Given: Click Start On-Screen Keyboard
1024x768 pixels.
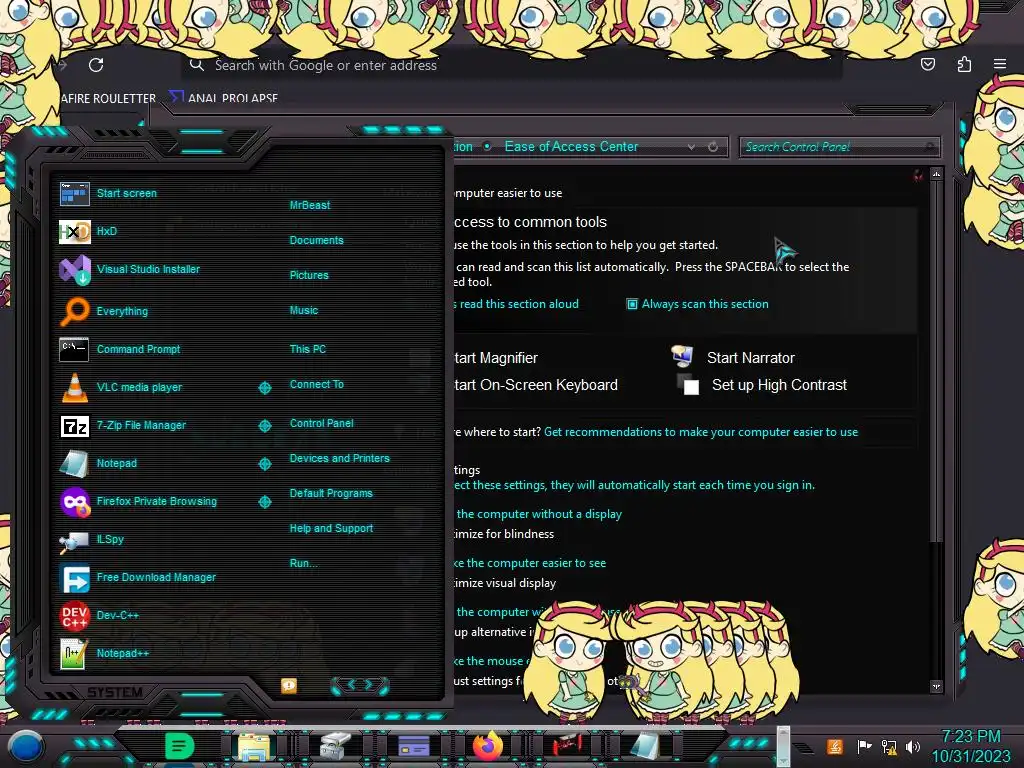Looking at the screenshot, I should (x=536, y=385).
